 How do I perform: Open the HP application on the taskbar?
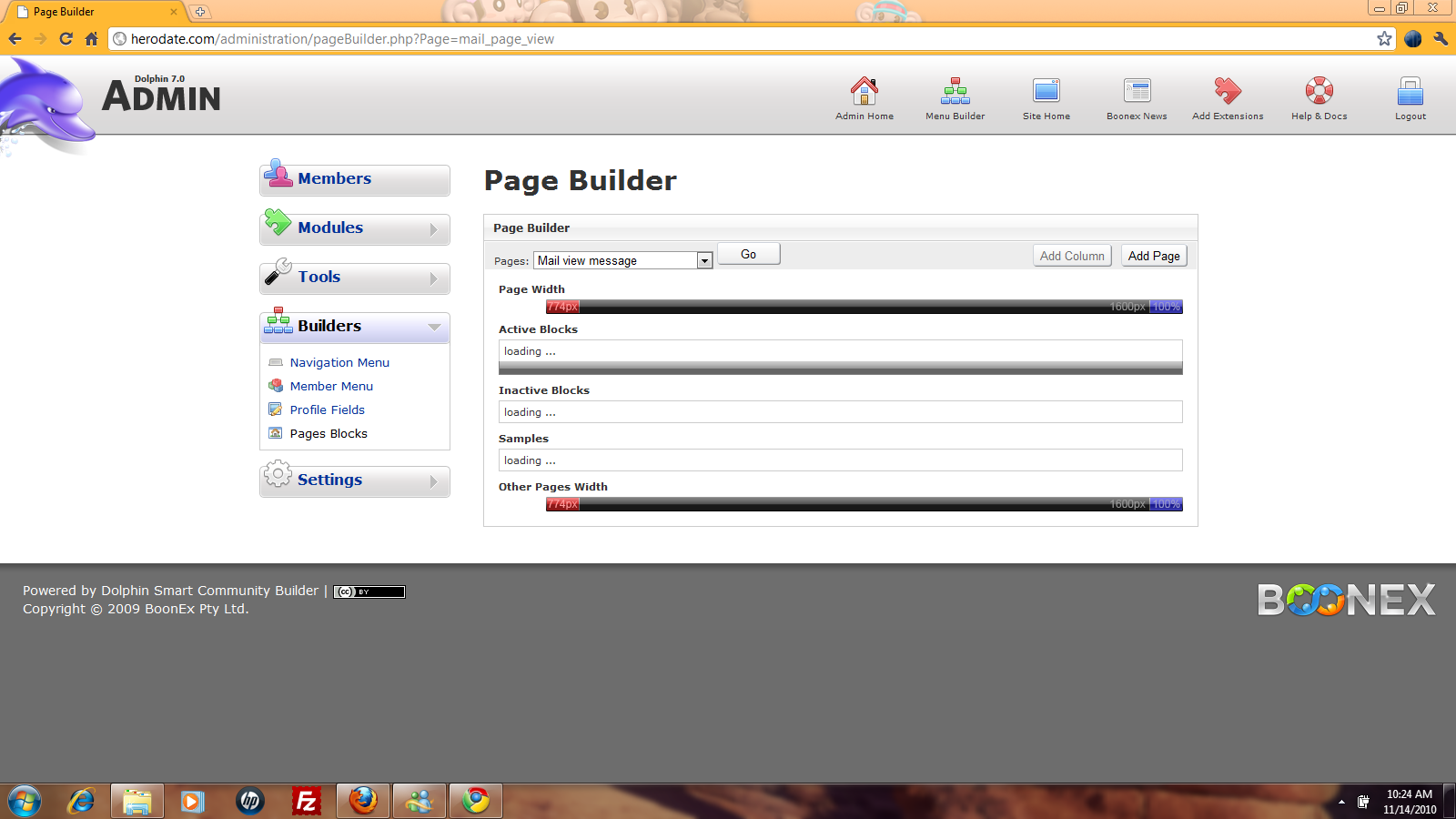coord(249,801)
